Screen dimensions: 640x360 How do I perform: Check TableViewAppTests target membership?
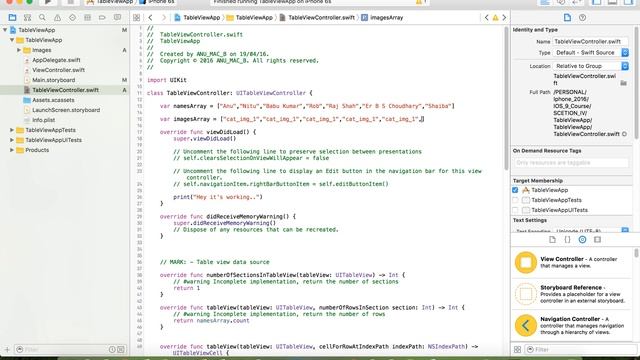click(515, 200)
